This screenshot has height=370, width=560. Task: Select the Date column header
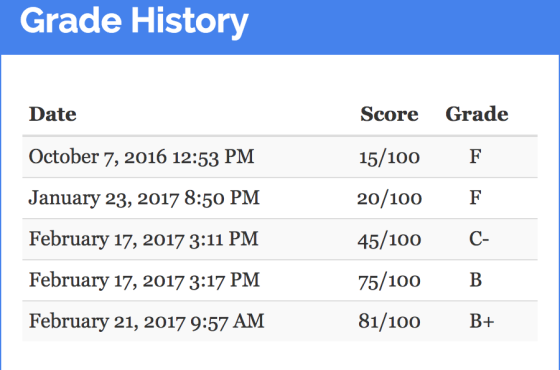tap(52, 114)
